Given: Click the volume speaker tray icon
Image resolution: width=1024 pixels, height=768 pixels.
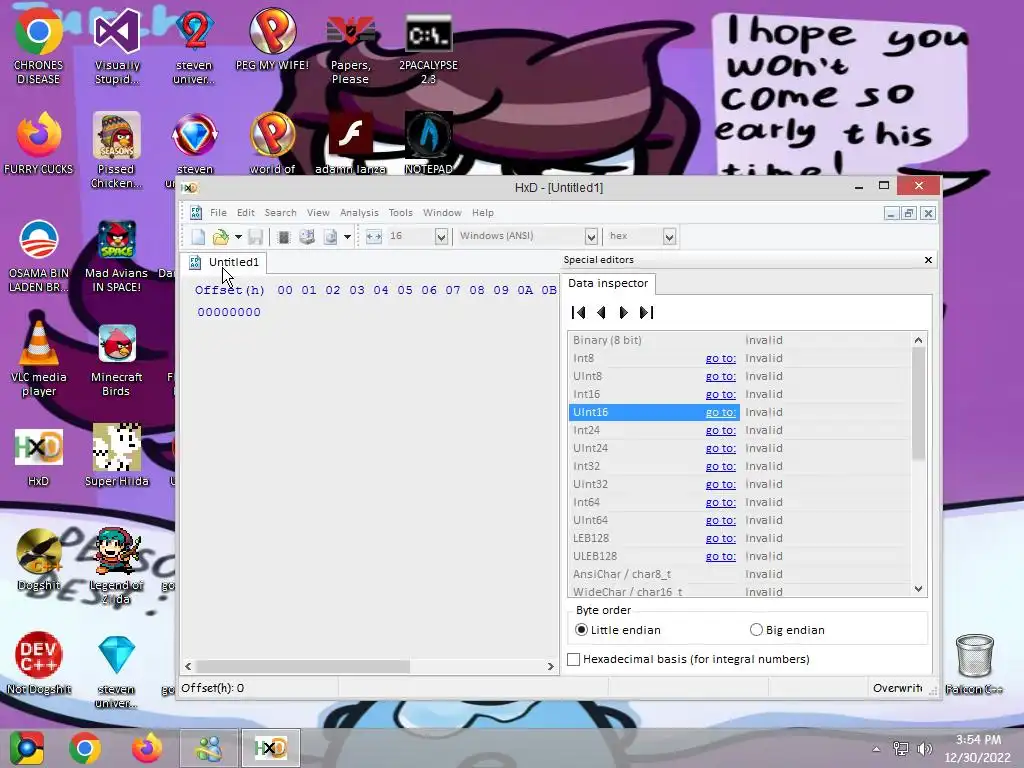Looking at the screenshot, I should tap(924, 749).
